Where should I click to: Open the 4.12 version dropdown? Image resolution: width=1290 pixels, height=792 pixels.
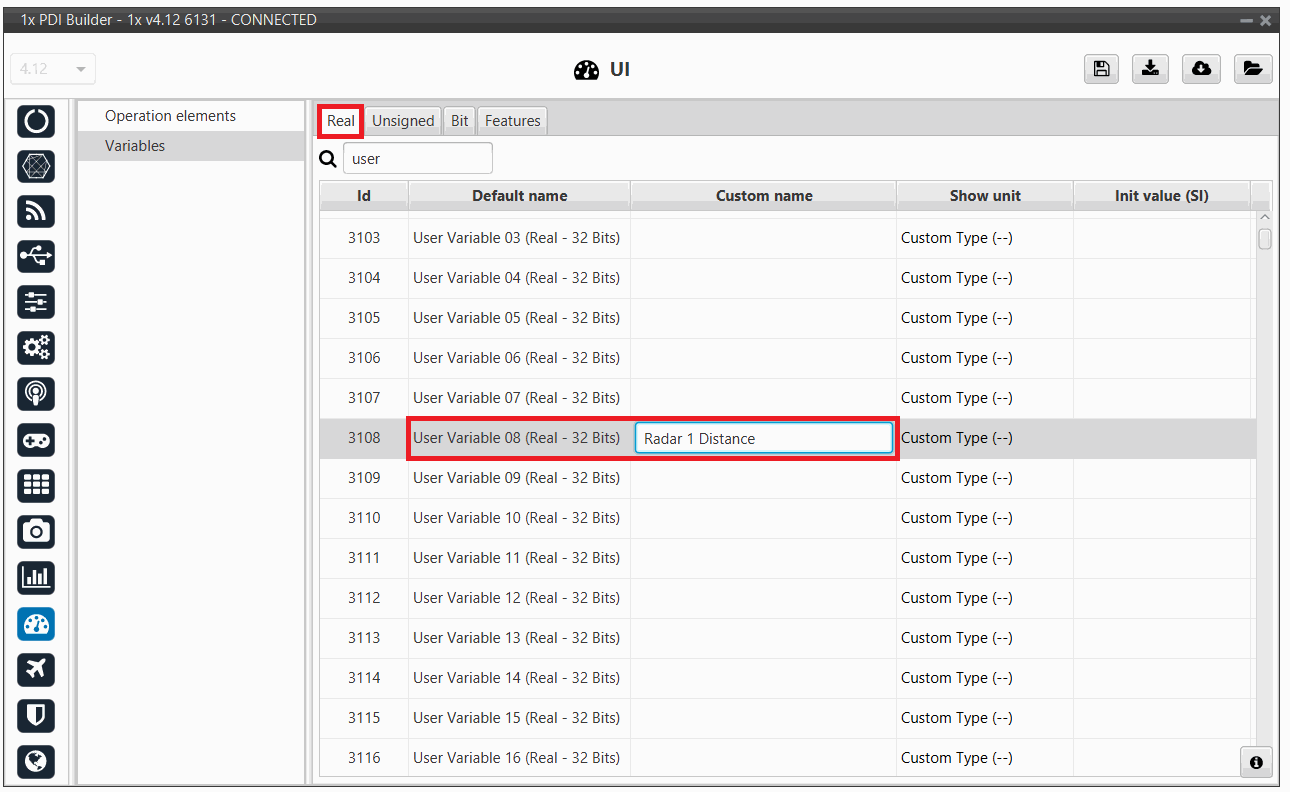pyautogui.click(x=53, y=69)
